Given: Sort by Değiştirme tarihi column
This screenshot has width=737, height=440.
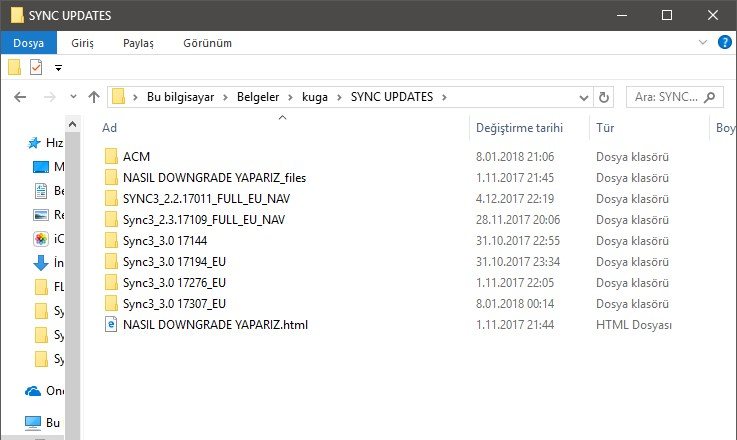Looking at the screenshot, I should 519,128.
